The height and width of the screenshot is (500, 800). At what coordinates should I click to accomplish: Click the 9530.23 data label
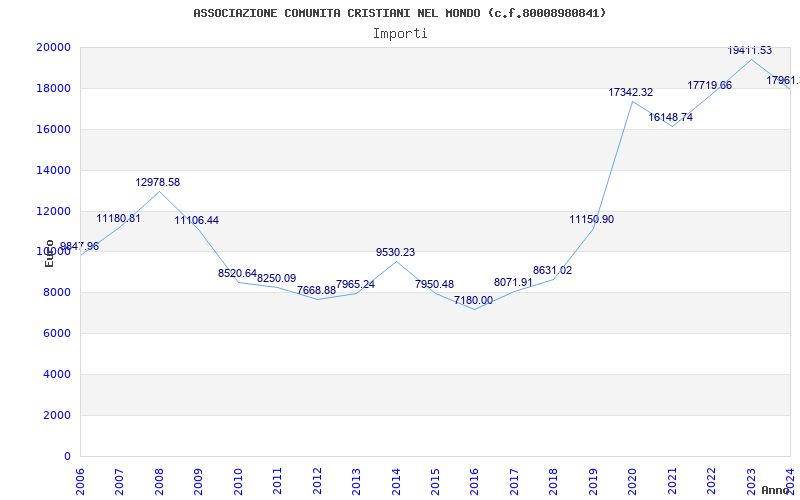[x=395, y=253]
